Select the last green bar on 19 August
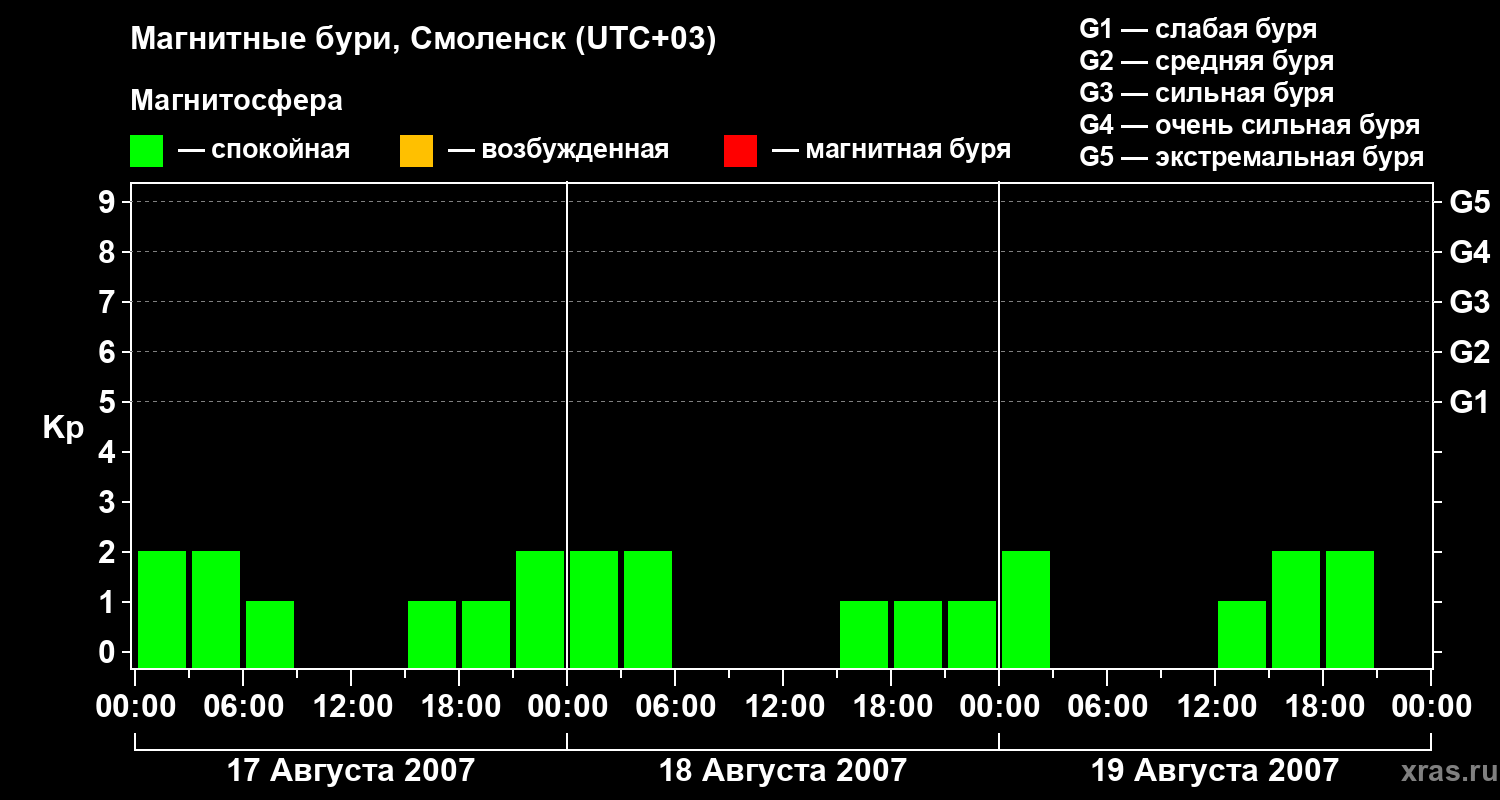This screenshot has height=800, width=1500. coord(1350,609)
